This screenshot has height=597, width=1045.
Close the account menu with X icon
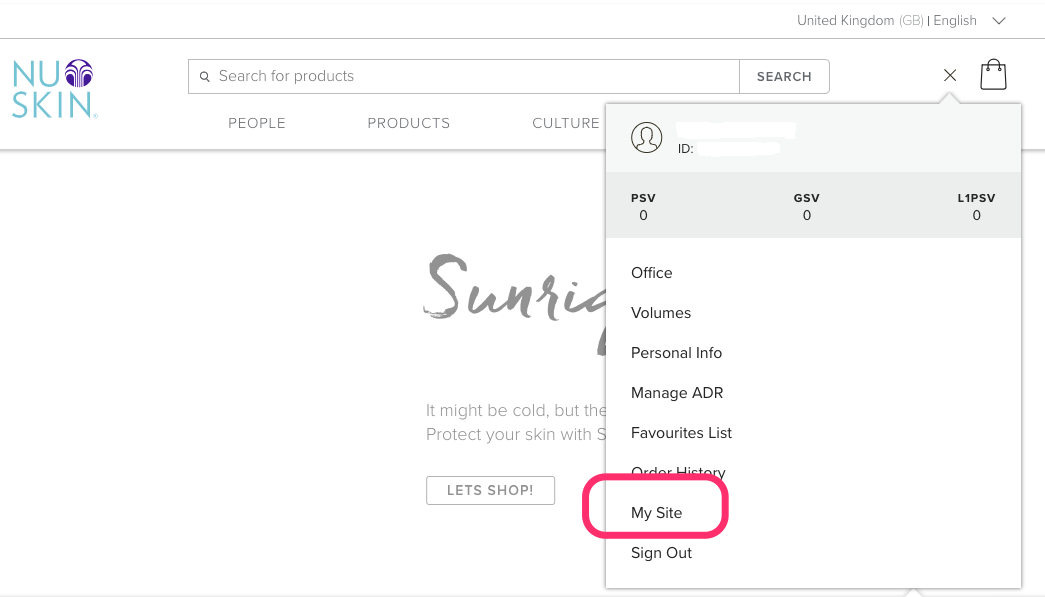[950, 75]
